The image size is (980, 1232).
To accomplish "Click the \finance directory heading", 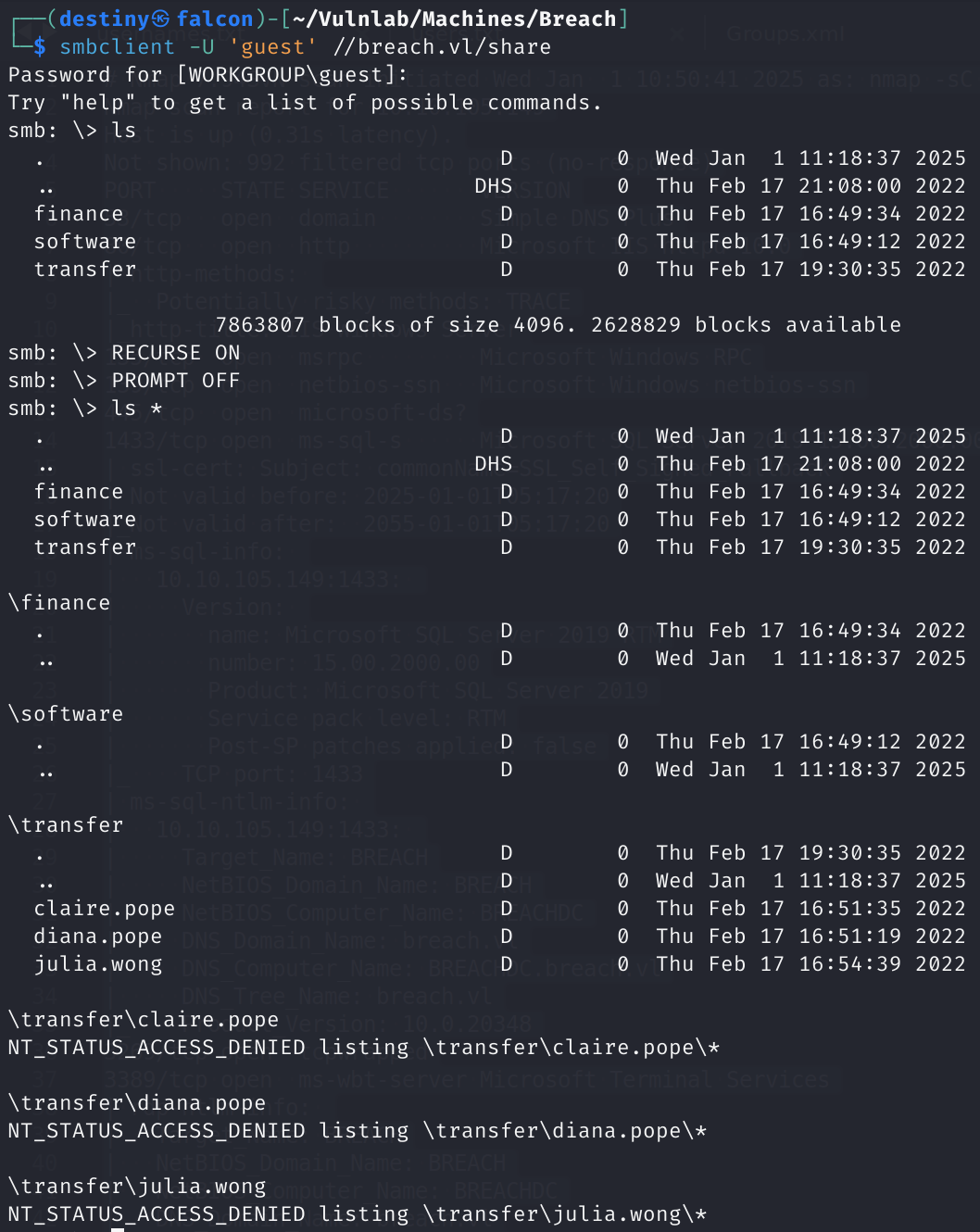I will pos(59,603).
